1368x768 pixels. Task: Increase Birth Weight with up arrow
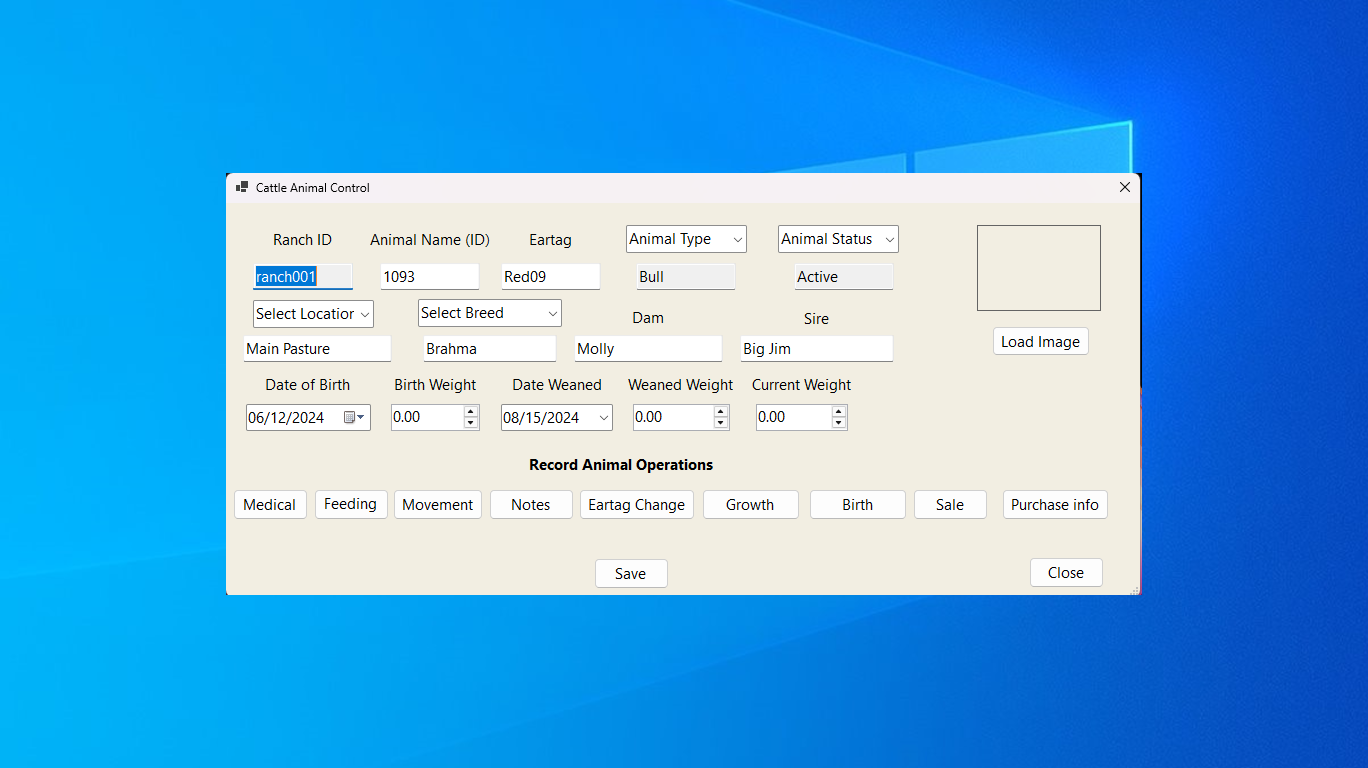tap(471, 412)
